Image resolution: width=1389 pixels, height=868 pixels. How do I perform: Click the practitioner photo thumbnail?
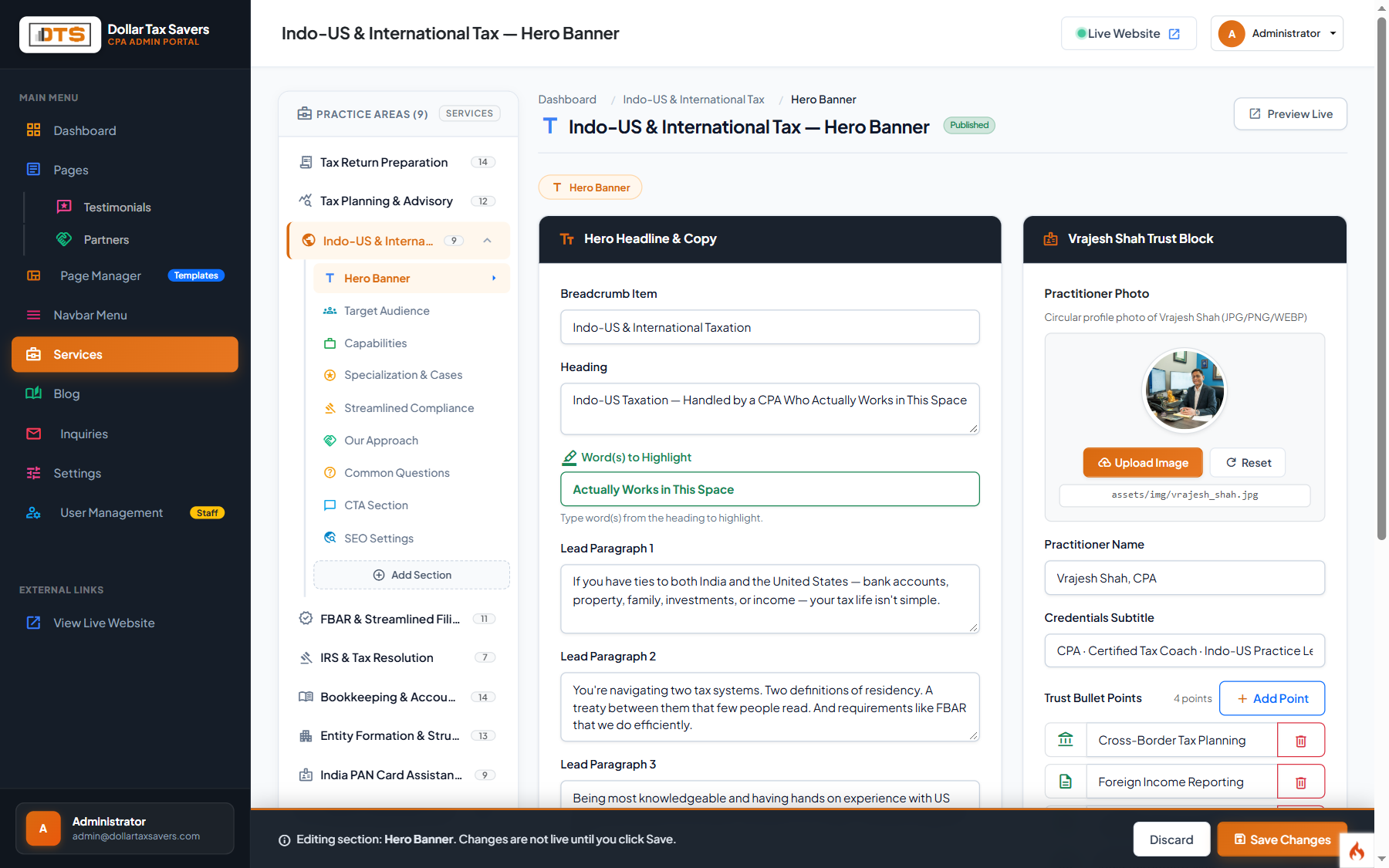pyautogui.click(x=1185, y=390)
